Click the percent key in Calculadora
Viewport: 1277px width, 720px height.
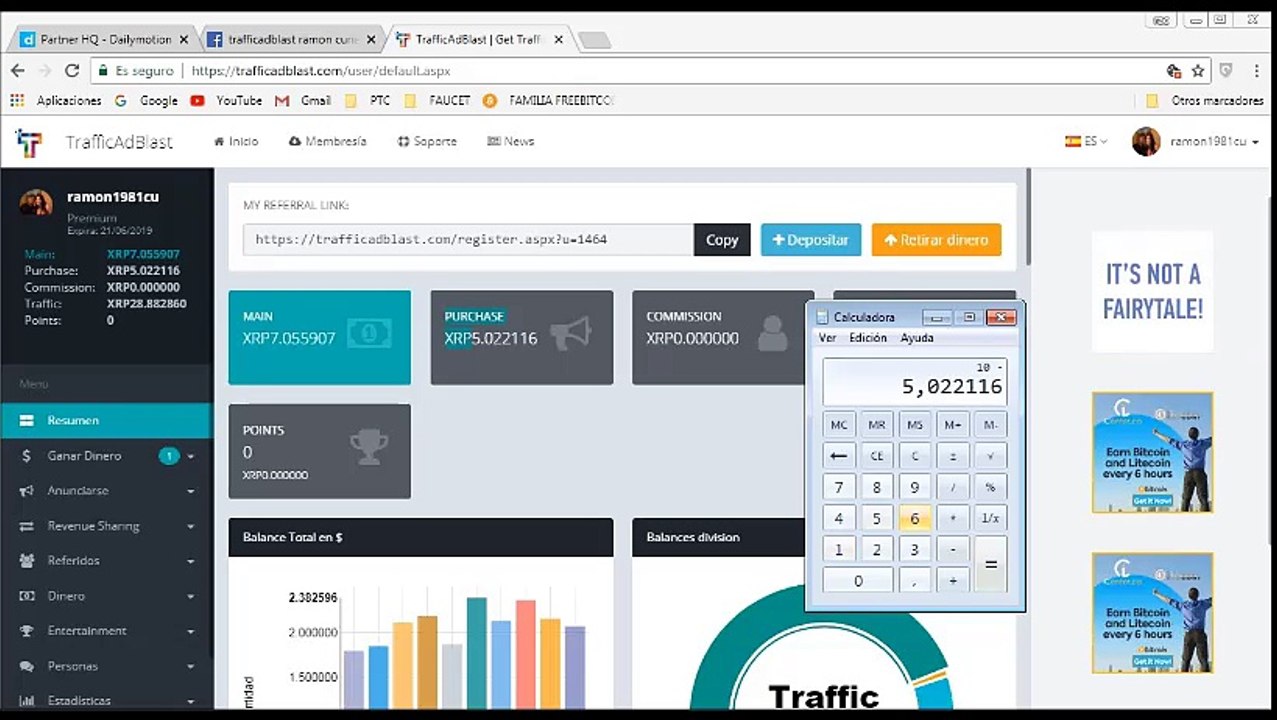[x=990, y=488]
